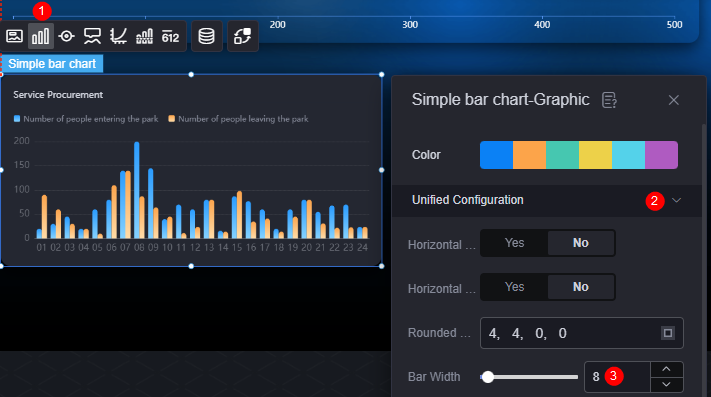Click the Rounded corners input field
This screenshot has height=397, width=711.
(582, 333)
